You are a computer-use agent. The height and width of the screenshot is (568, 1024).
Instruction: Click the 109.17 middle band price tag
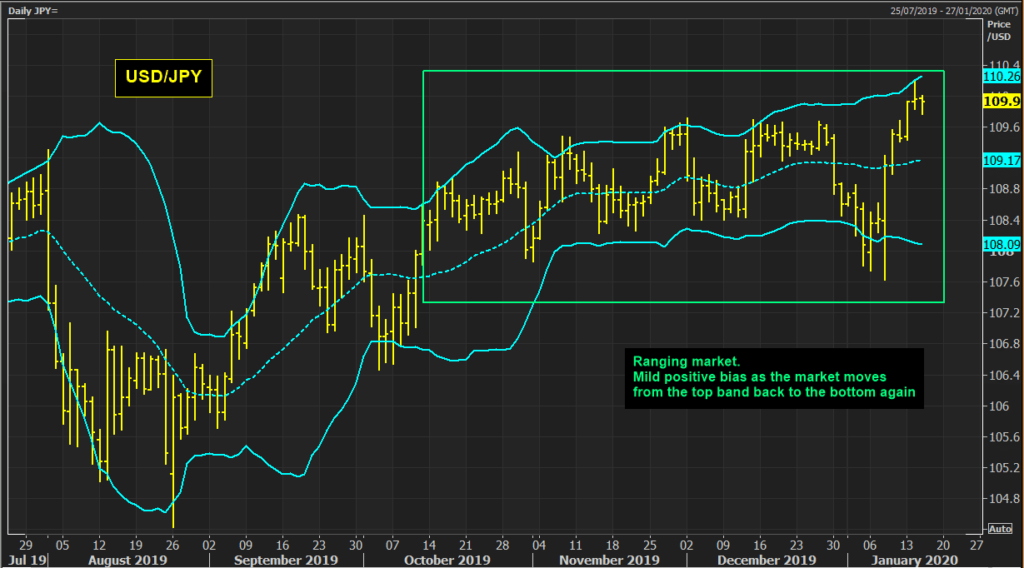(1001, 160)
